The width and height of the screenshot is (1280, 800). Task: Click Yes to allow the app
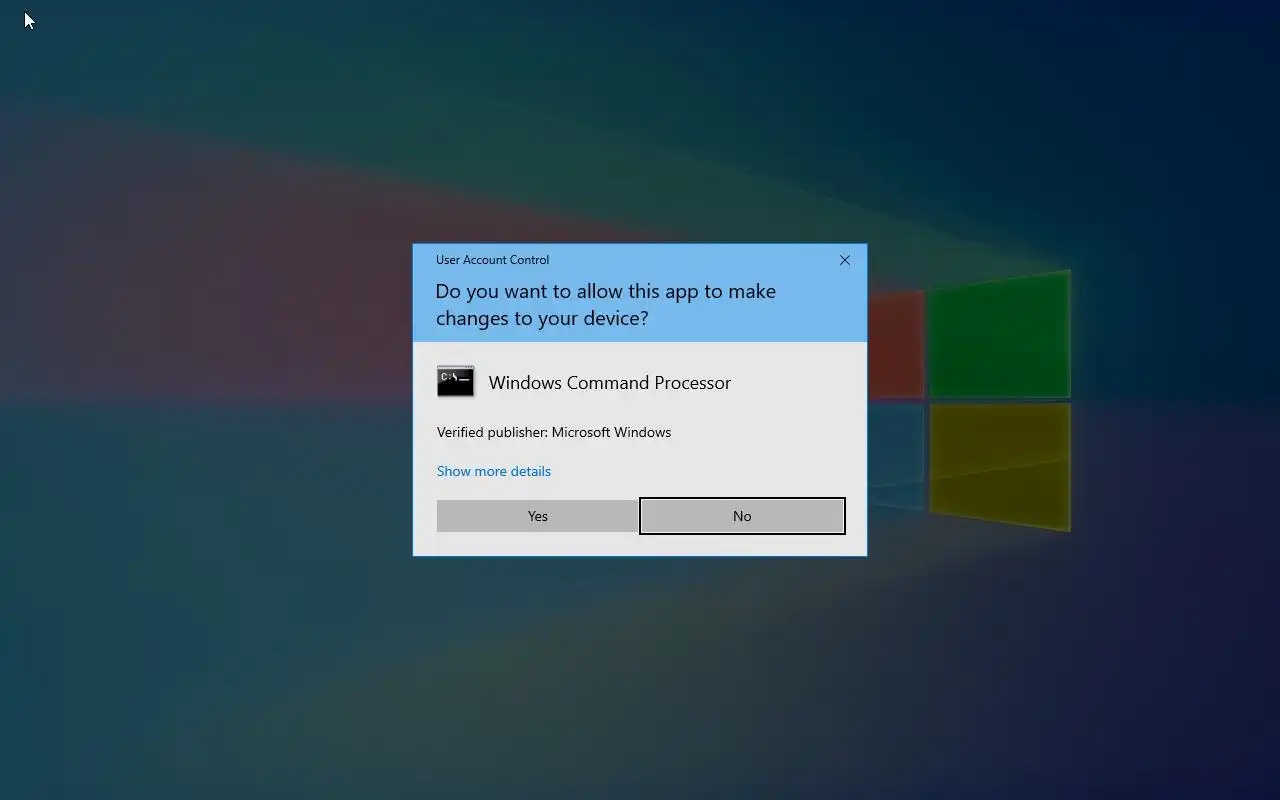click(537, 516)
